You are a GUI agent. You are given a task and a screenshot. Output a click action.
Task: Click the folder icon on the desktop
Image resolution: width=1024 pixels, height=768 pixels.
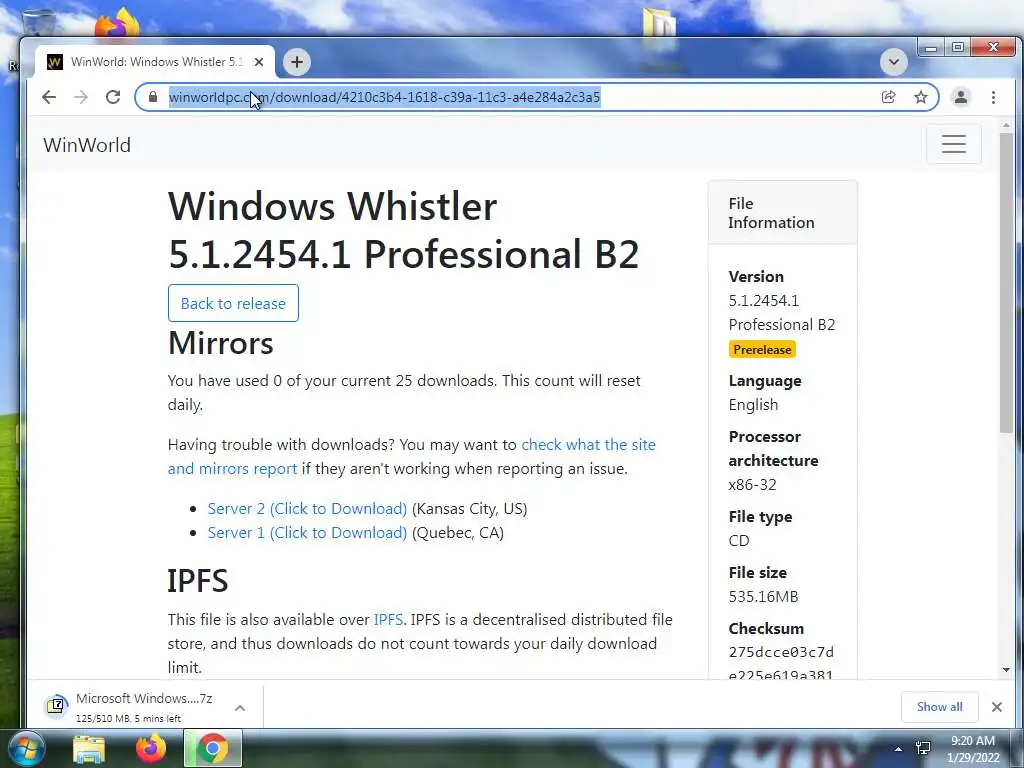659,26
